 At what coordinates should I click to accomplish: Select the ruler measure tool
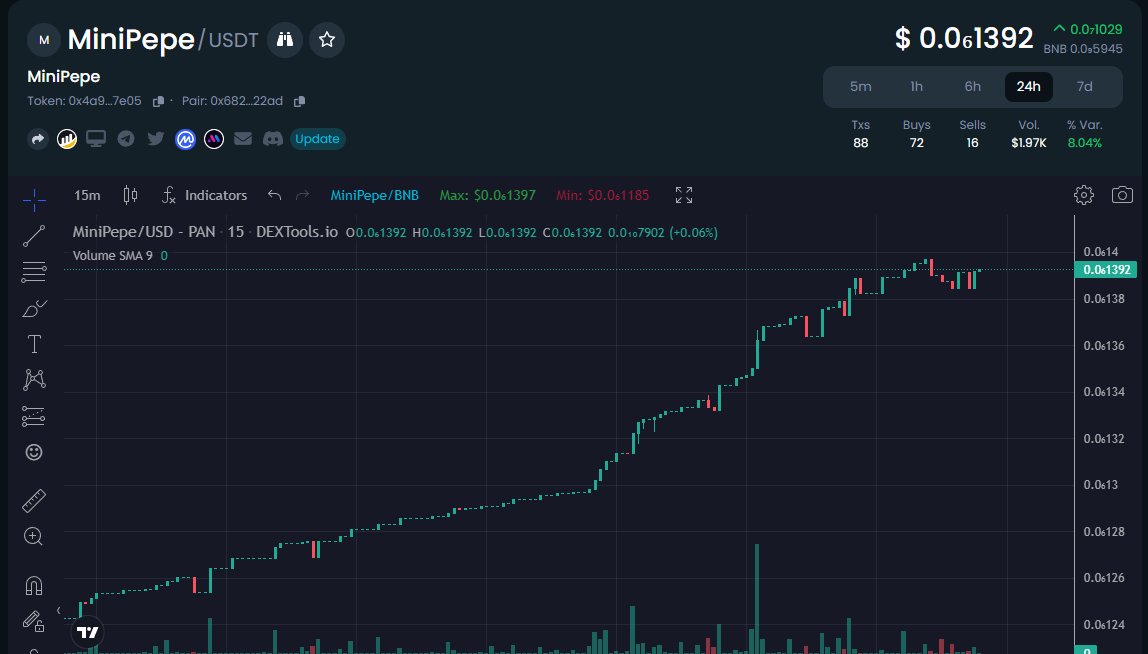[x=34, y=501]
